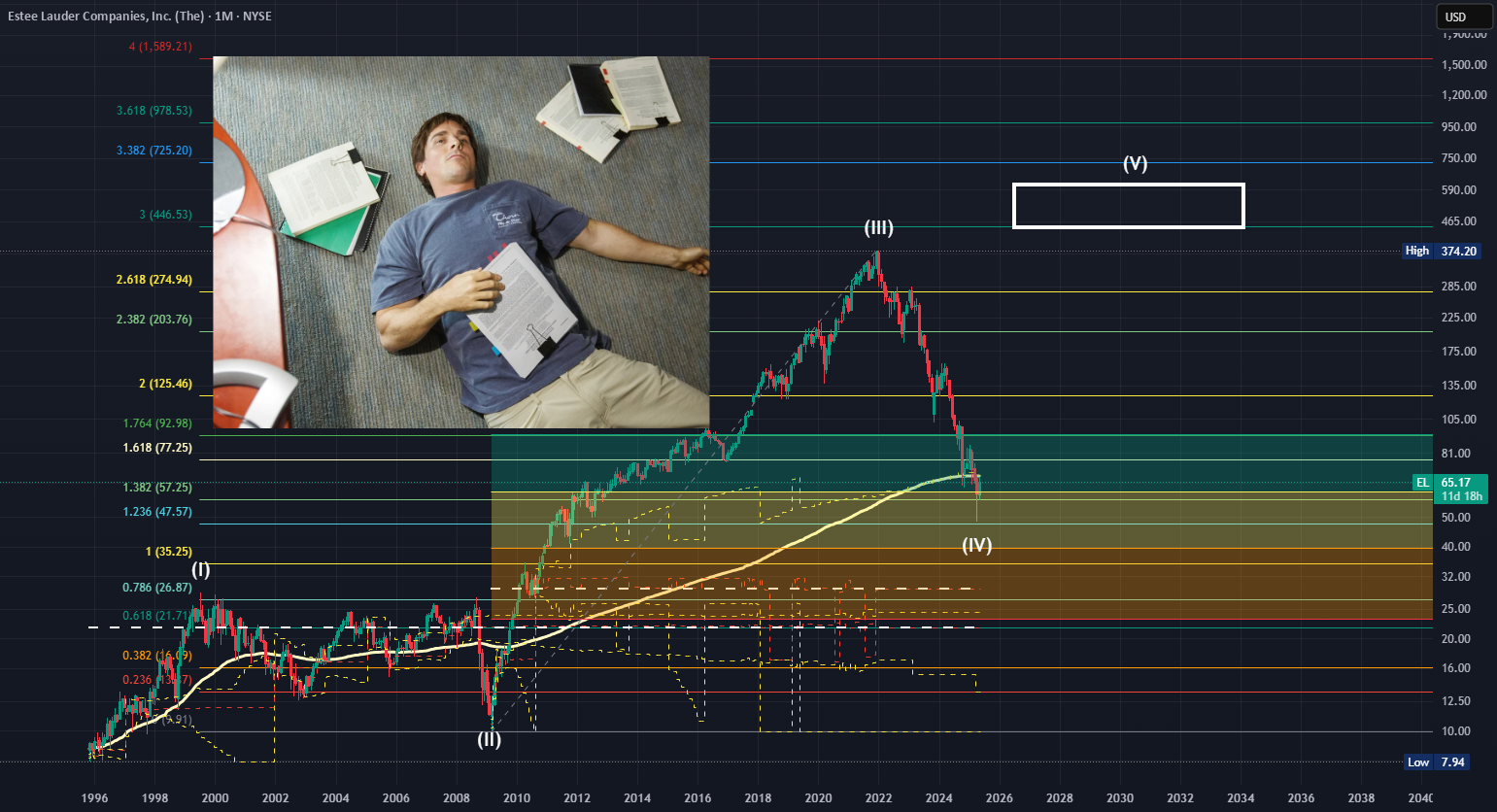Select the (II) wave label
Image resolution: width=1497 pixels, height=812 pixels.
point(489,739)
